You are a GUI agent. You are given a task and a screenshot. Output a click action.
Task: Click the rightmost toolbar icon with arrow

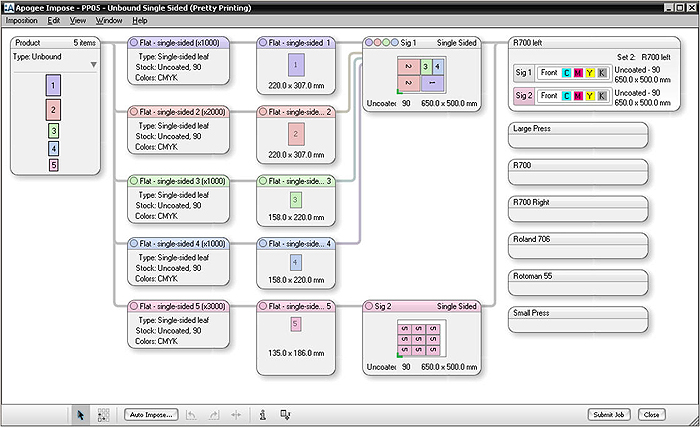285,414
